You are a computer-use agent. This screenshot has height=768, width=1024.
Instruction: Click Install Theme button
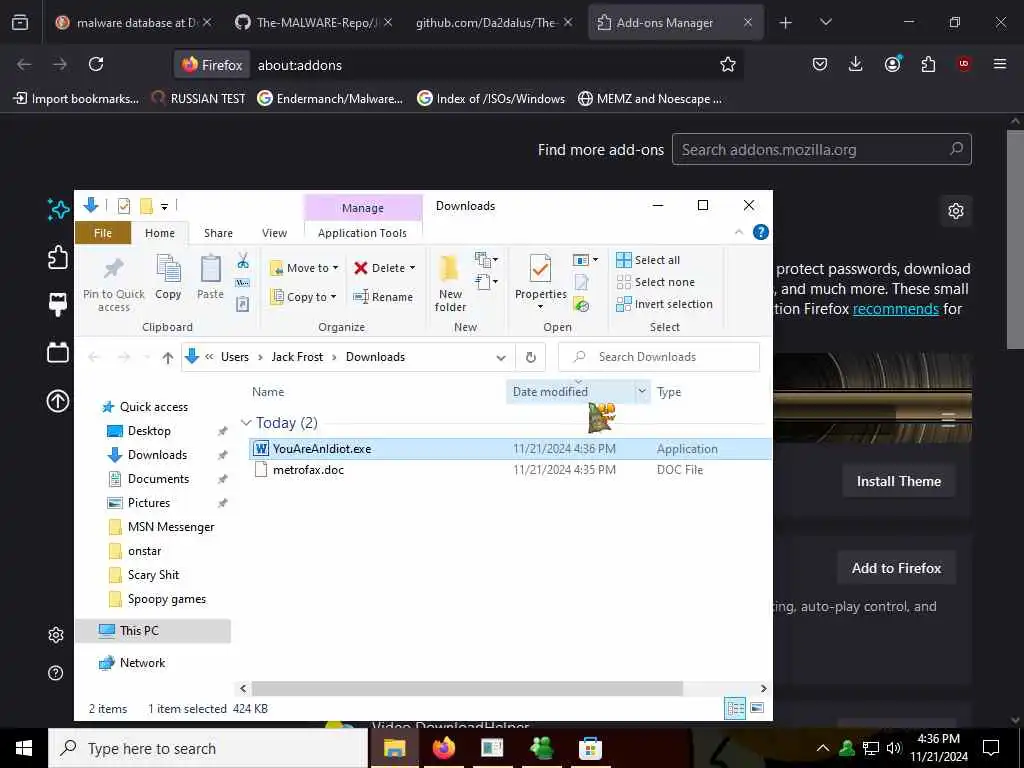899,481
